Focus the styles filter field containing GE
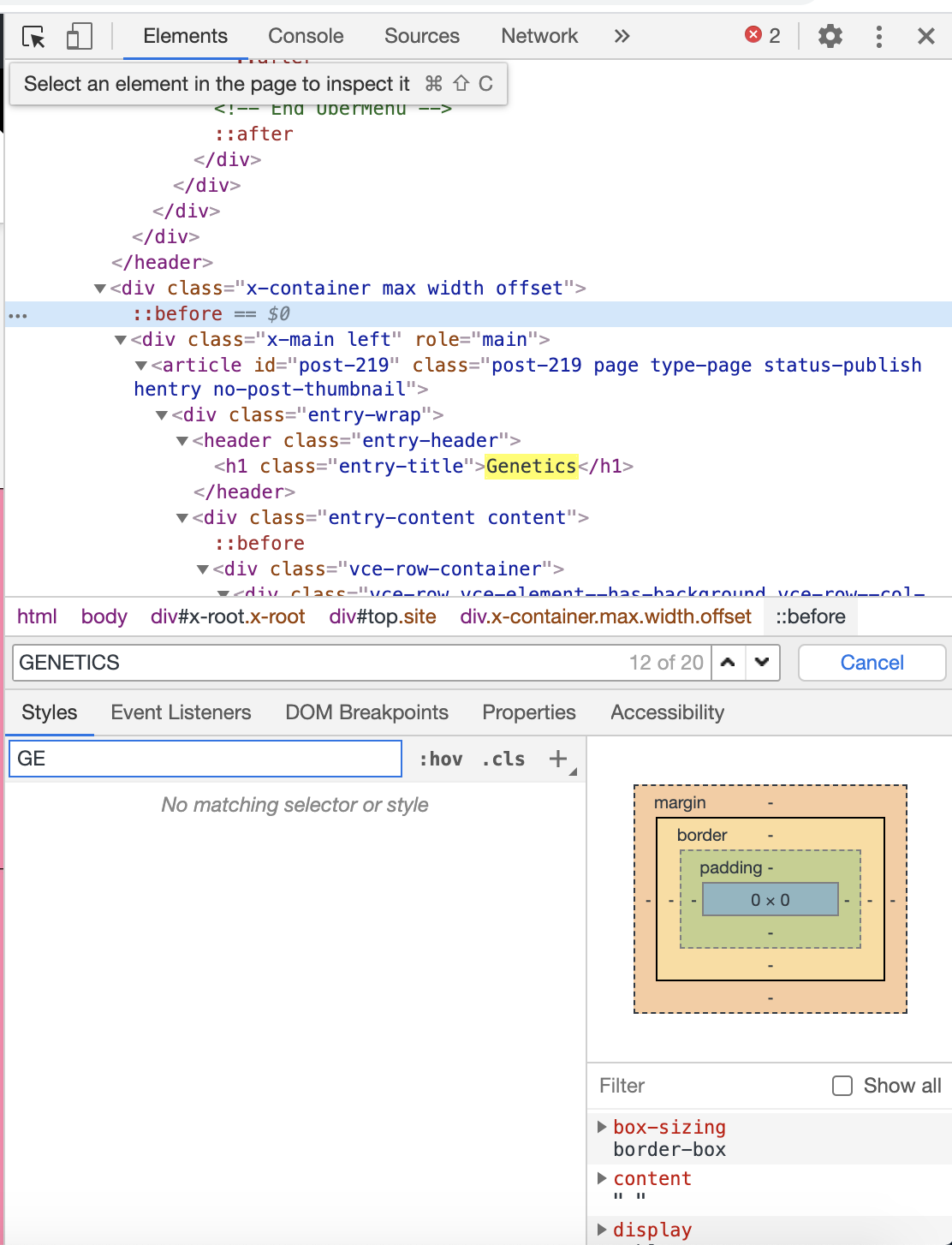952x1245 pixels. coord(205,759)
